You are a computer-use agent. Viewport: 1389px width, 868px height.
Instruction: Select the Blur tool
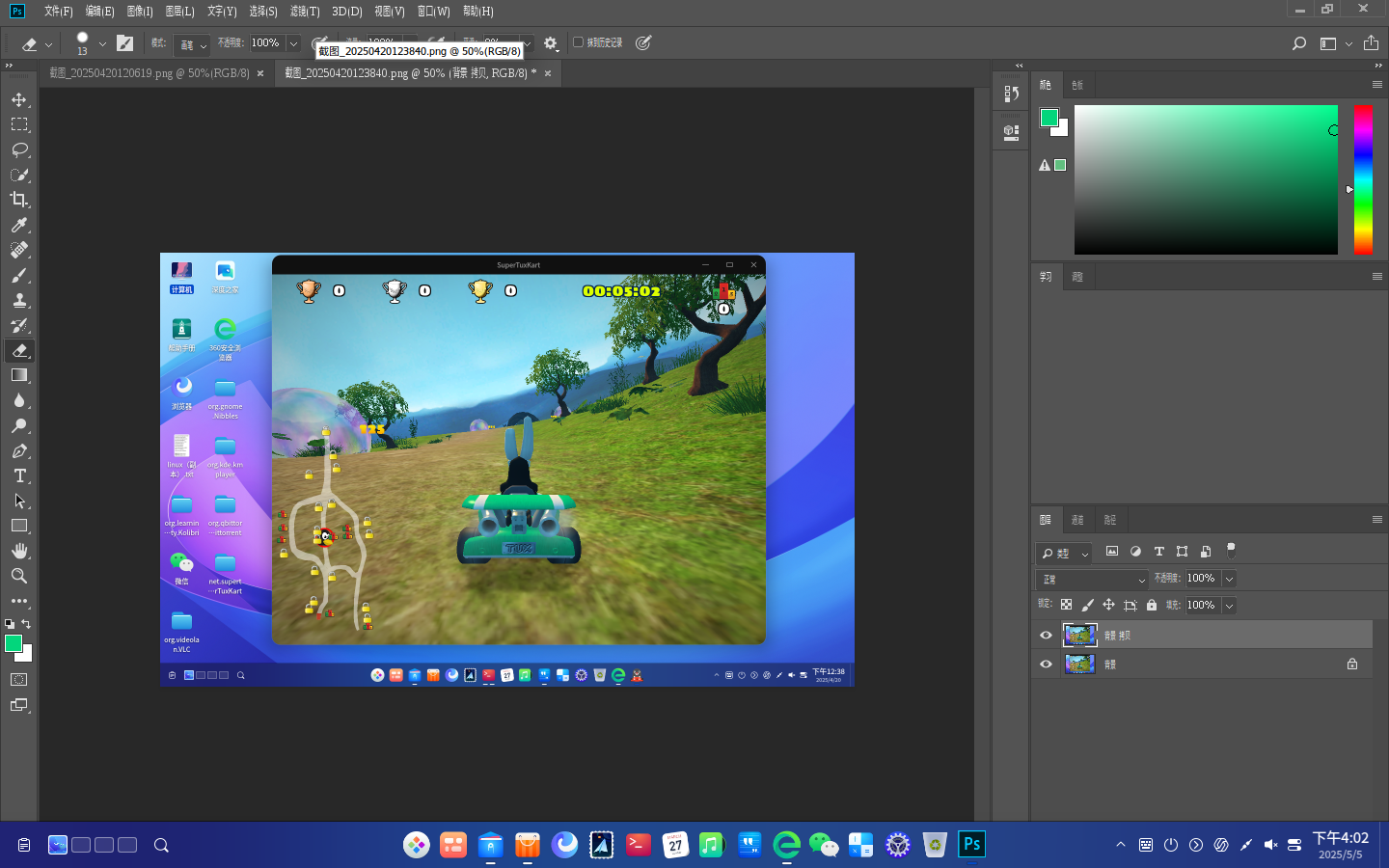coord(19,400)
